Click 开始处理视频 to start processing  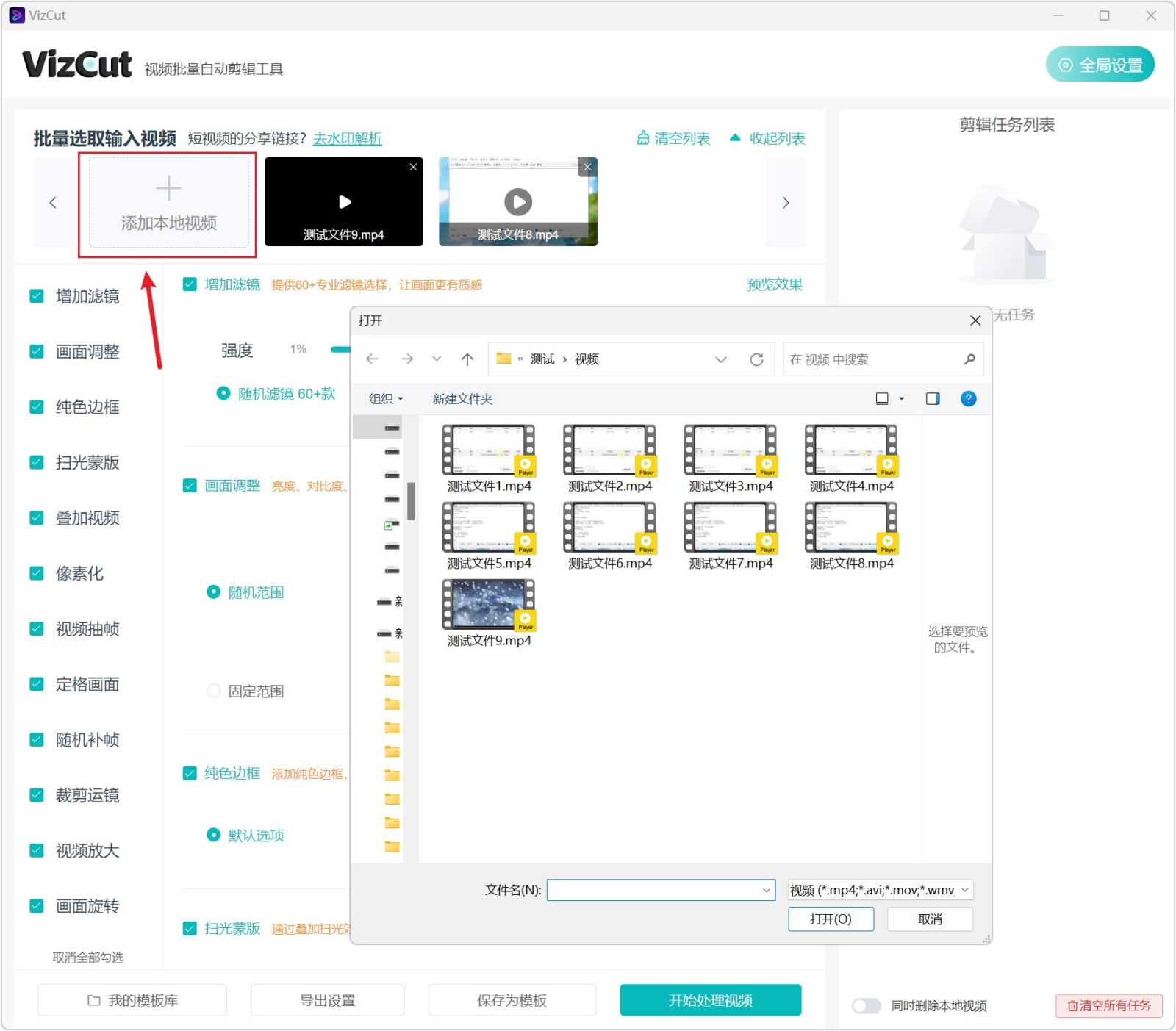click(x=710, y=1000)
